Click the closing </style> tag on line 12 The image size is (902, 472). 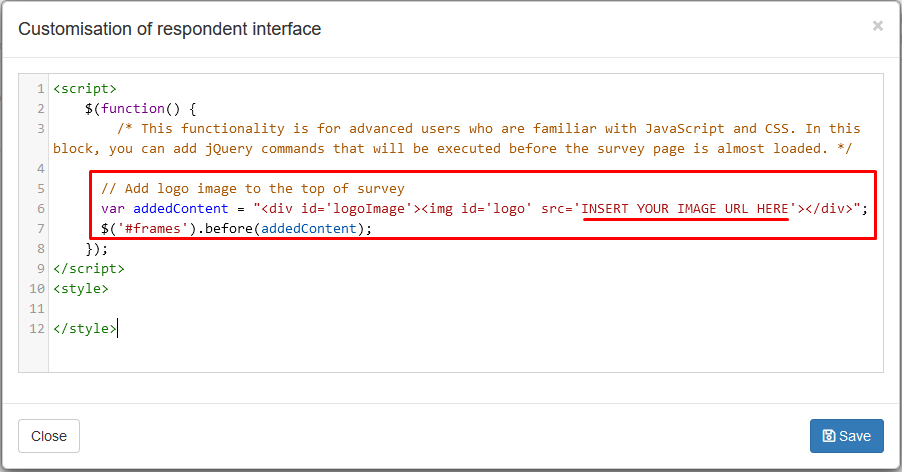pos(85,328)
